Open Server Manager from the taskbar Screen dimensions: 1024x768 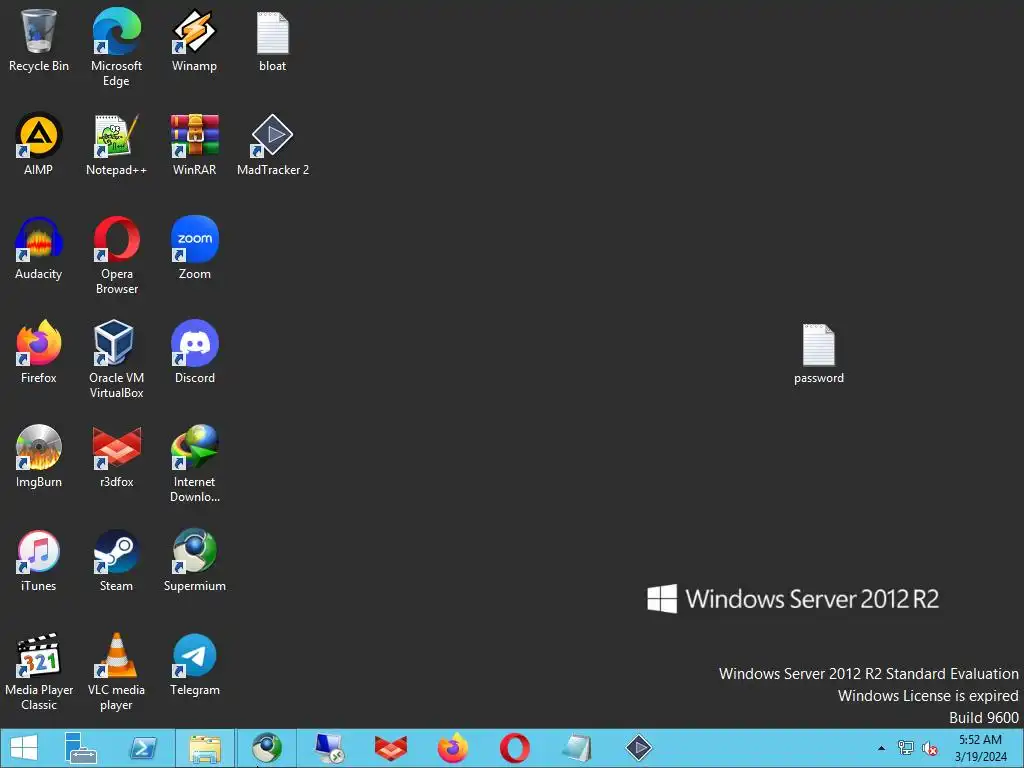pos(81,748)
